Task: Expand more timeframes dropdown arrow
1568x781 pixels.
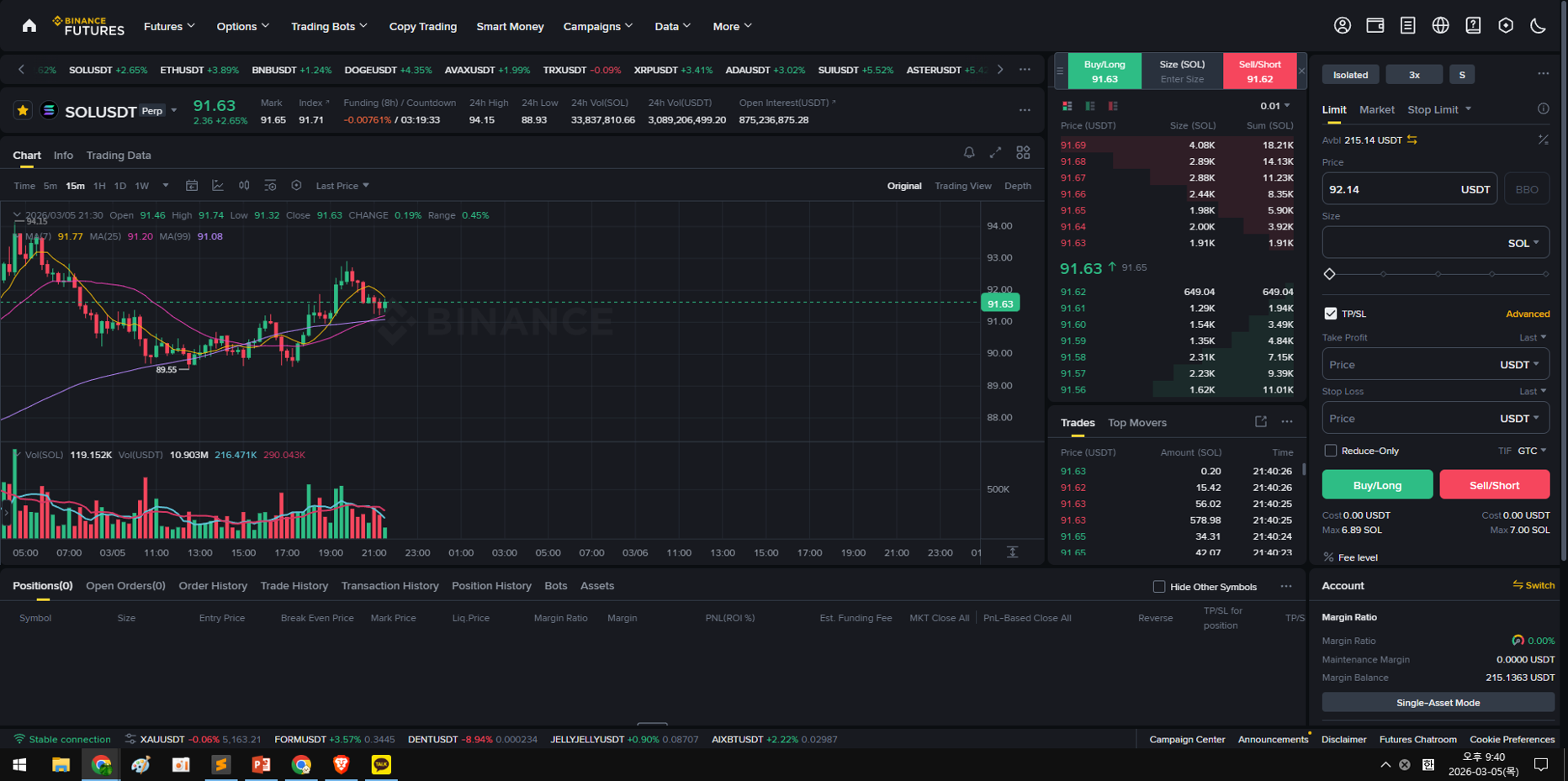Action: 166,186
